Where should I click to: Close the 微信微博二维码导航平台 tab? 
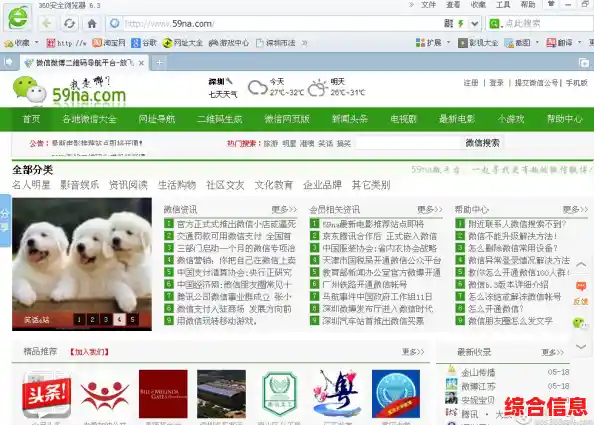141,63
